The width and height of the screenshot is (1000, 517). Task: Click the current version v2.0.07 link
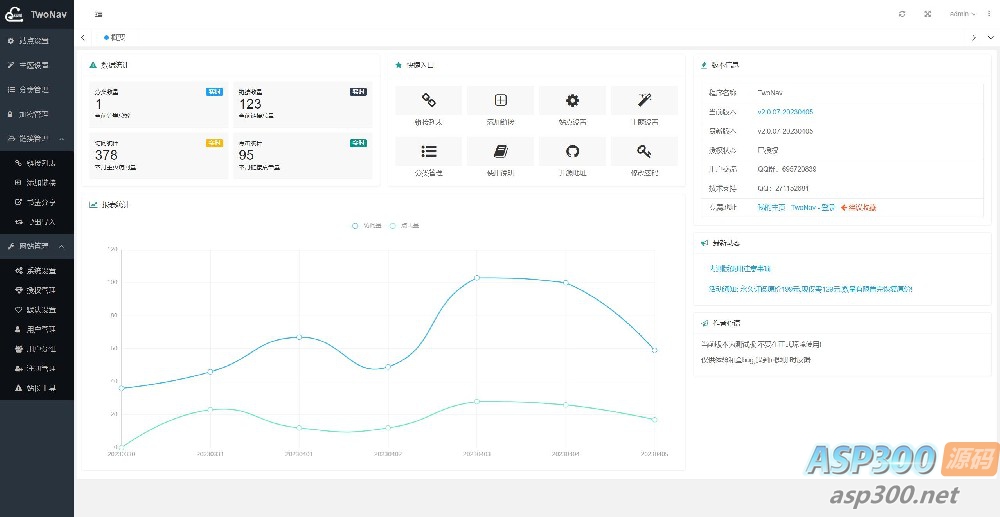[784, 111]
